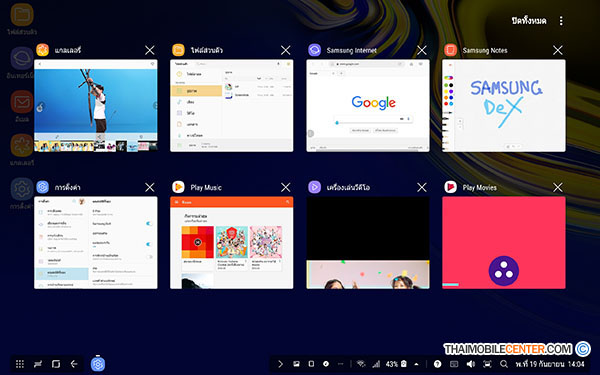Click the แกลเลอรี่ app icon on its card
The width and height of the screenshot is (600, 375).
click(x=42, y=50)
